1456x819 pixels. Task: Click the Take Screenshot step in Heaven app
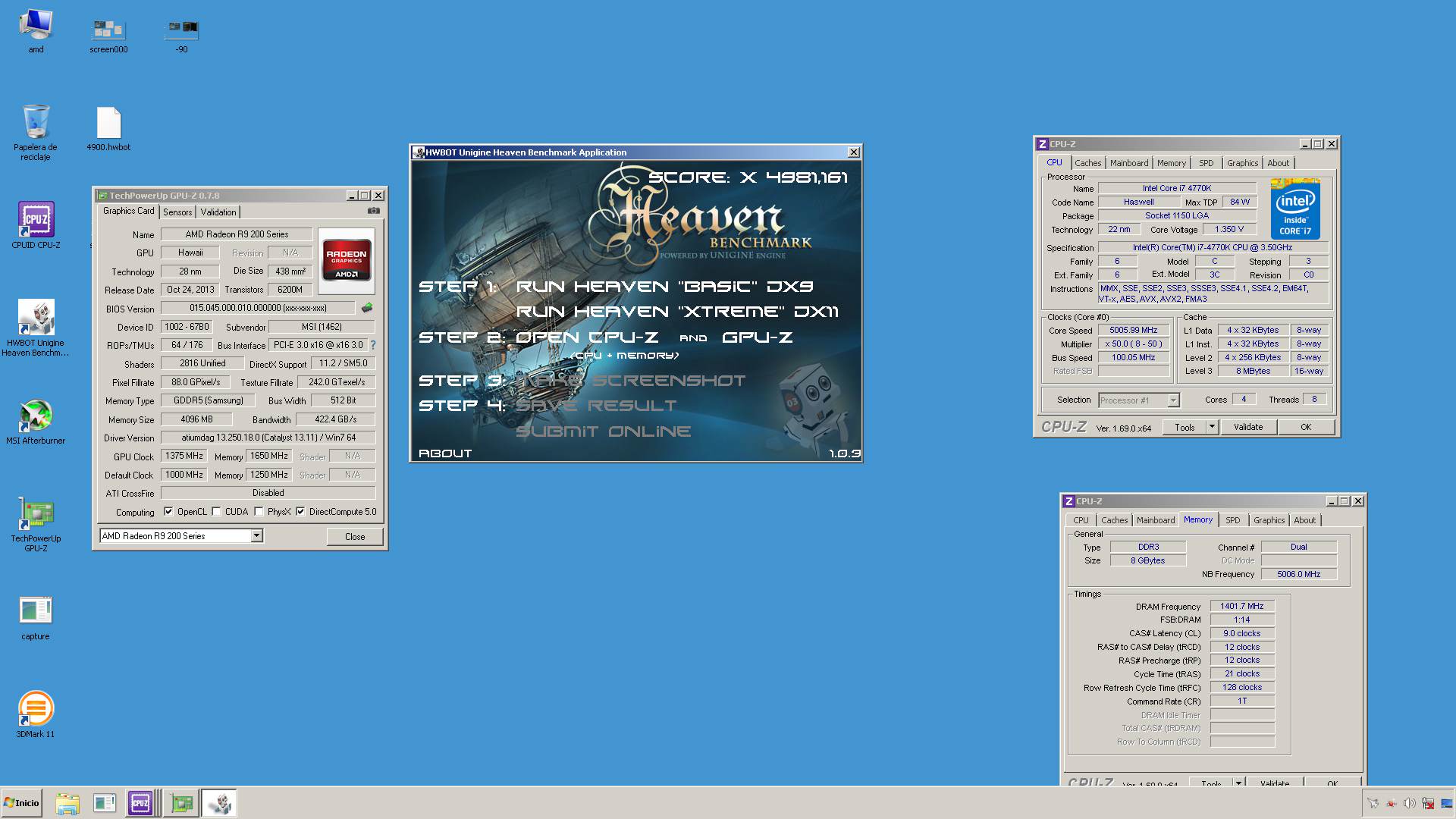click(631, 381)
